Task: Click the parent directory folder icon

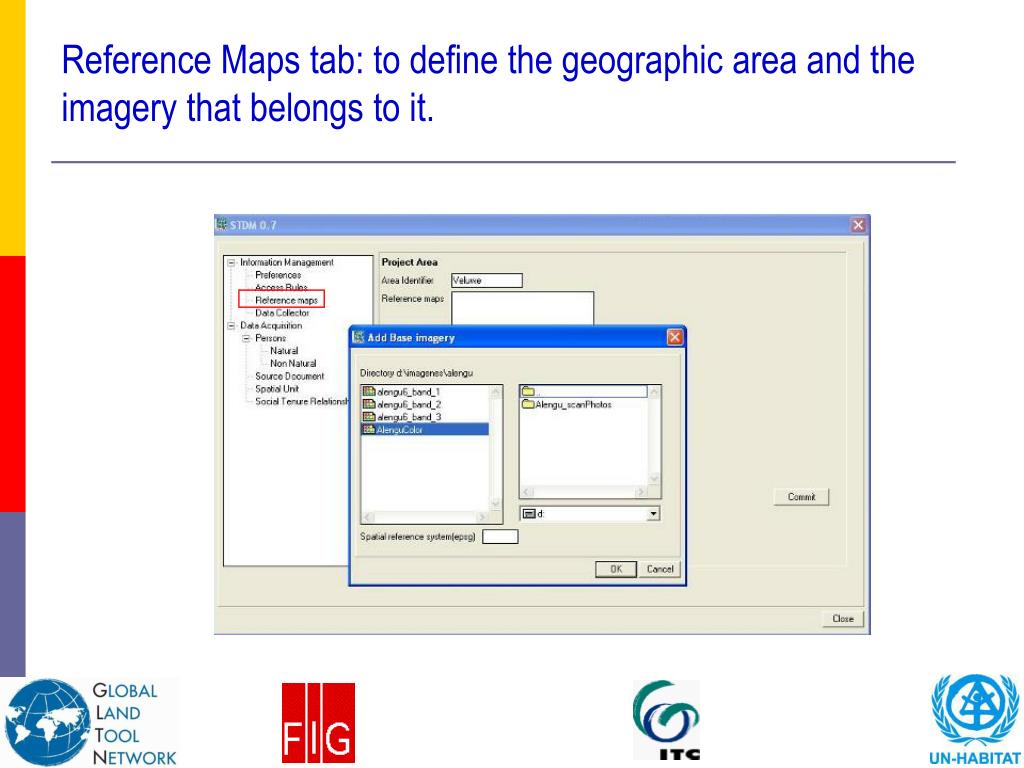Action: point(528,392)
